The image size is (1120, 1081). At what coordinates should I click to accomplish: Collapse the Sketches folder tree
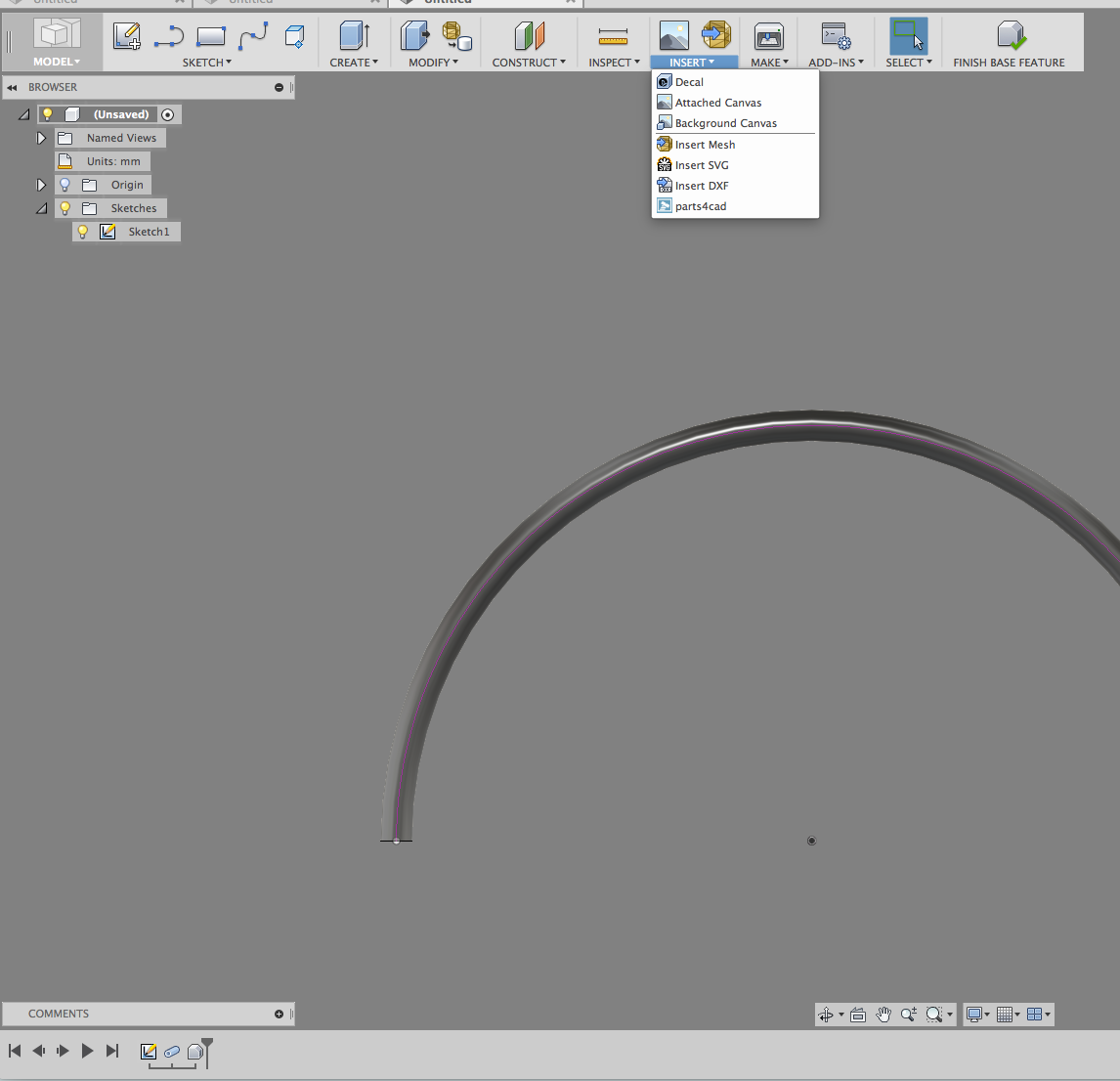[42, 208]
